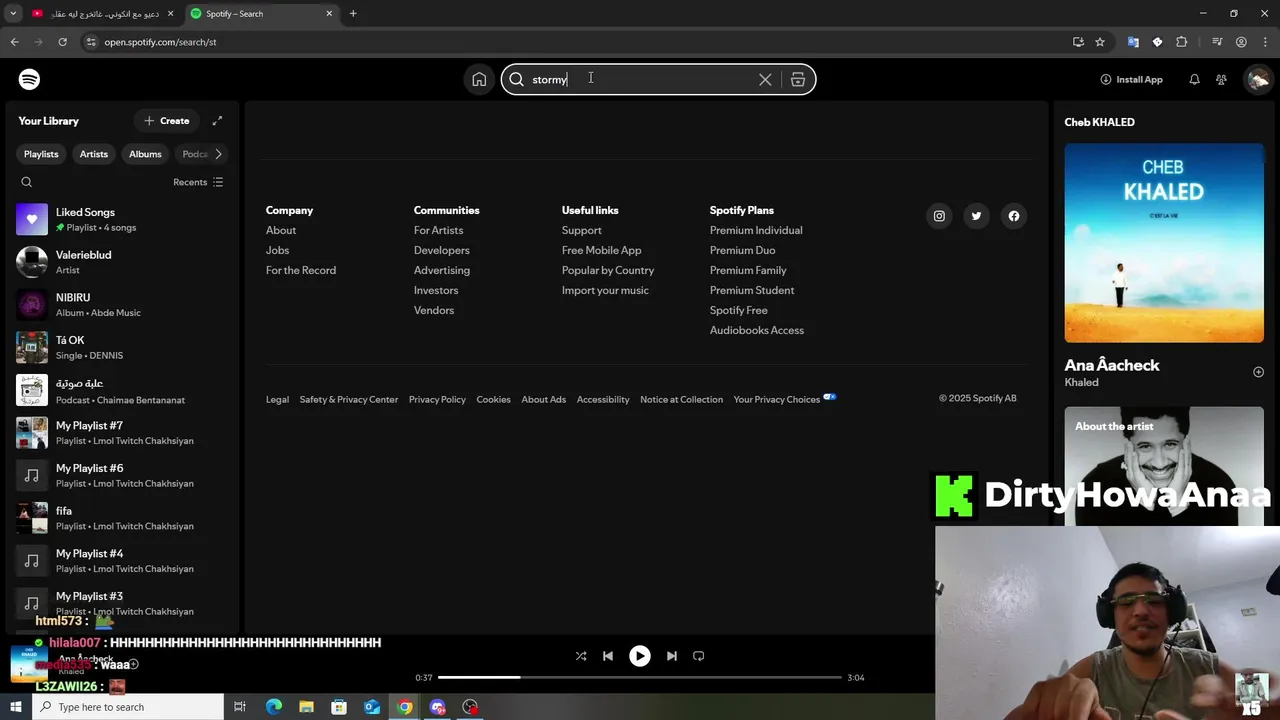This screenshot has width=1280, height=720.
Task: Filter library by Playlists
Action: pos(41,154)
